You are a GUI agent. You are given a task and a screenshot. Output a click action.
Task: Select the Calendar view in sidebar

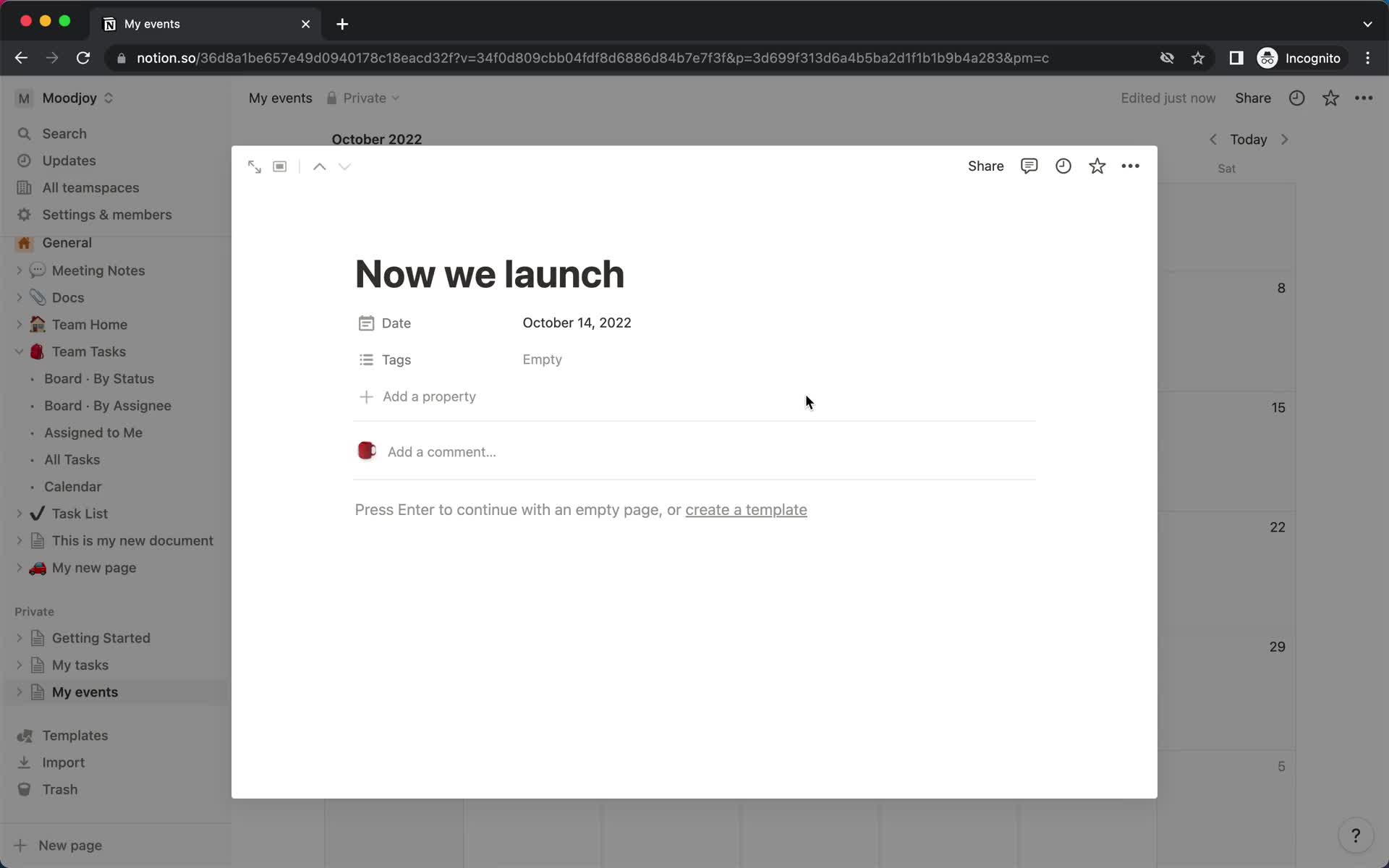pos(73,486)
